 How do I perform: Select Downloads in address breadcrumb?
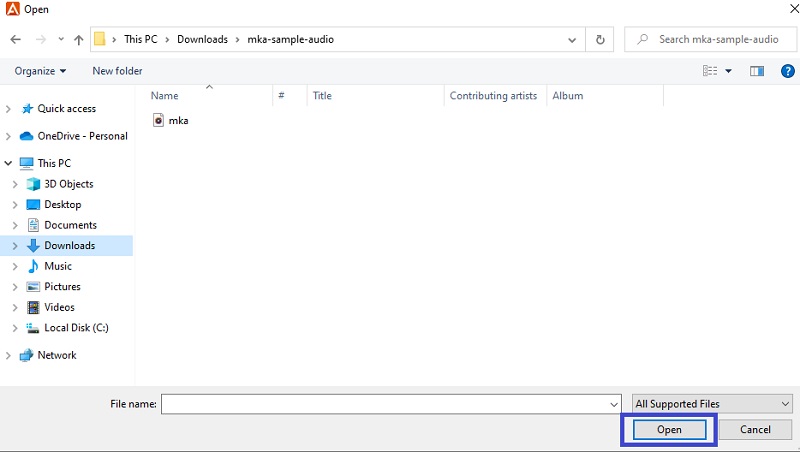point(203,39)
